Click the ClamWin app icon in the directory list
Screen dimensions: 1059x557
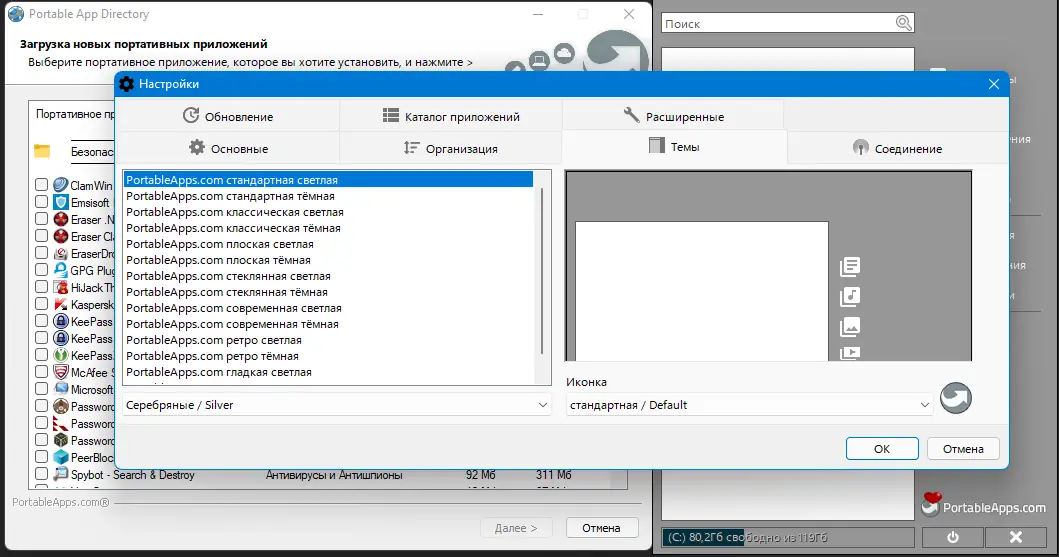61,185
